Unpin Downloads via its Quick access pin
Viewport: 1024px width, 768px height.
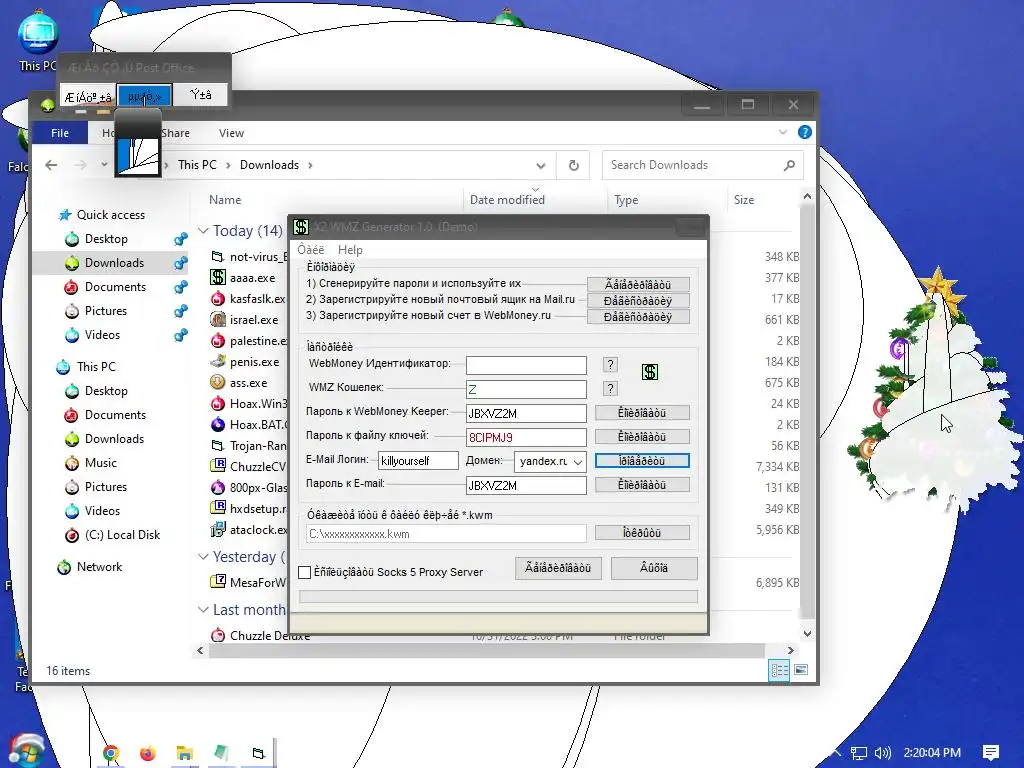pos(181,263)
